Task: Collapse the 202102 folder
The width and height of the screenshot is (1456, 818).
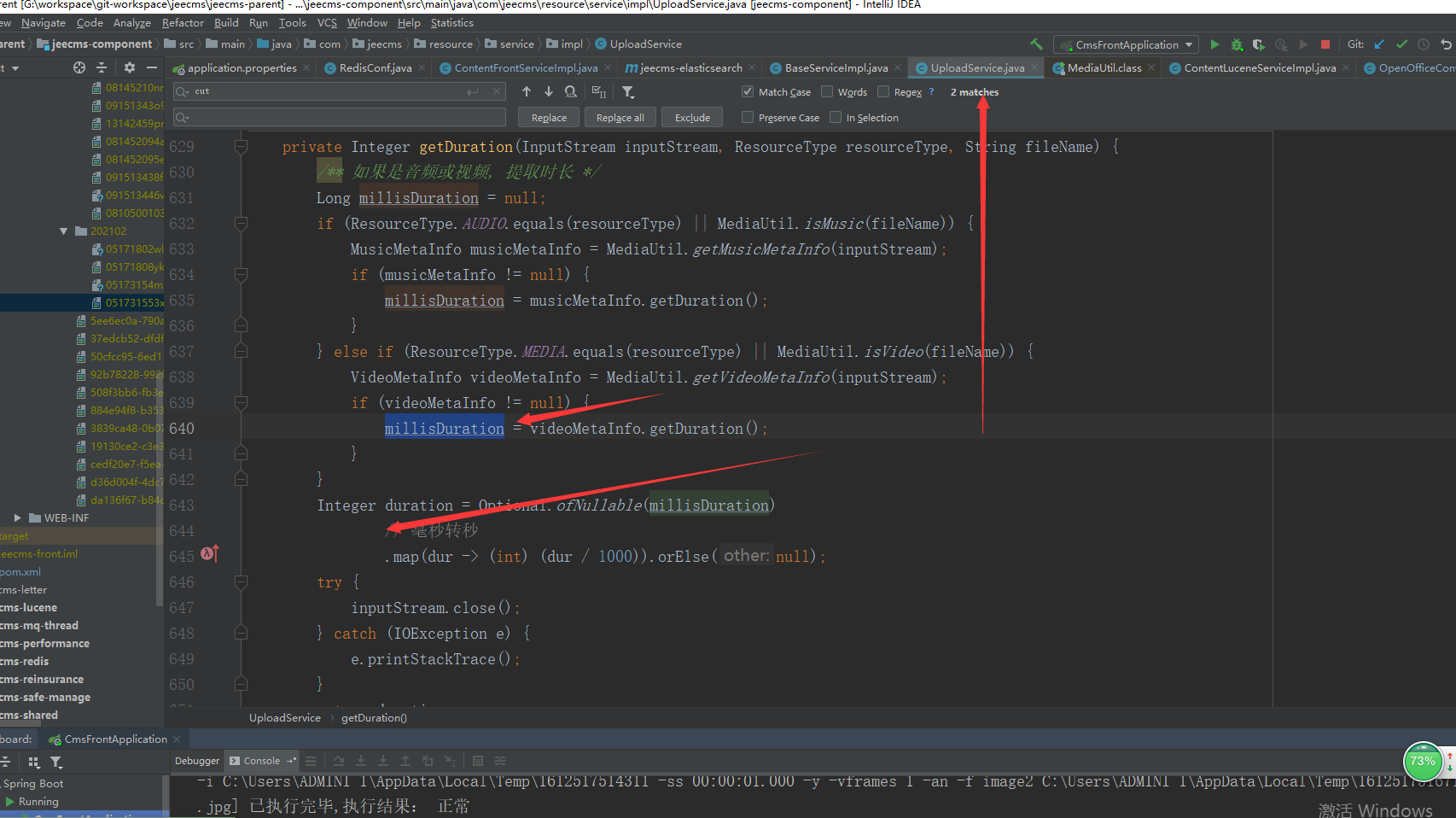Action: coord(64,231)
